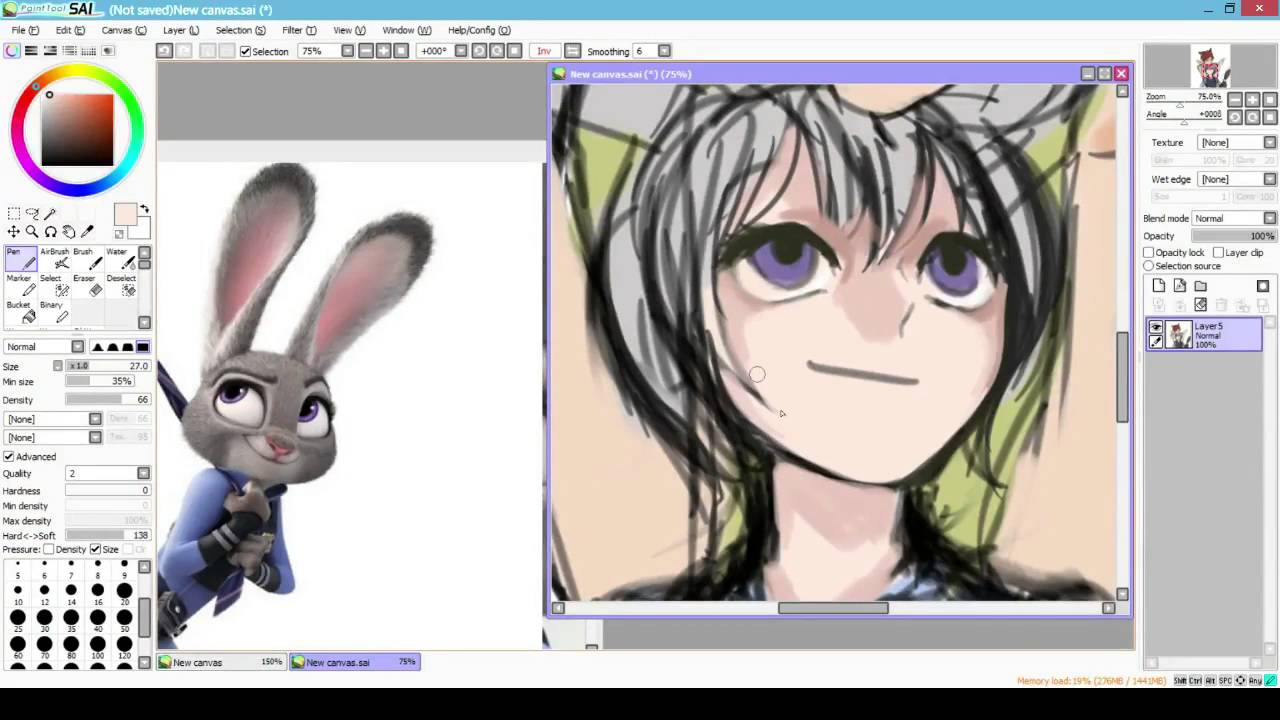Disable Pressure Size checkbox
This screenshot has height=720, width=1280.
(x=95, y=549)
